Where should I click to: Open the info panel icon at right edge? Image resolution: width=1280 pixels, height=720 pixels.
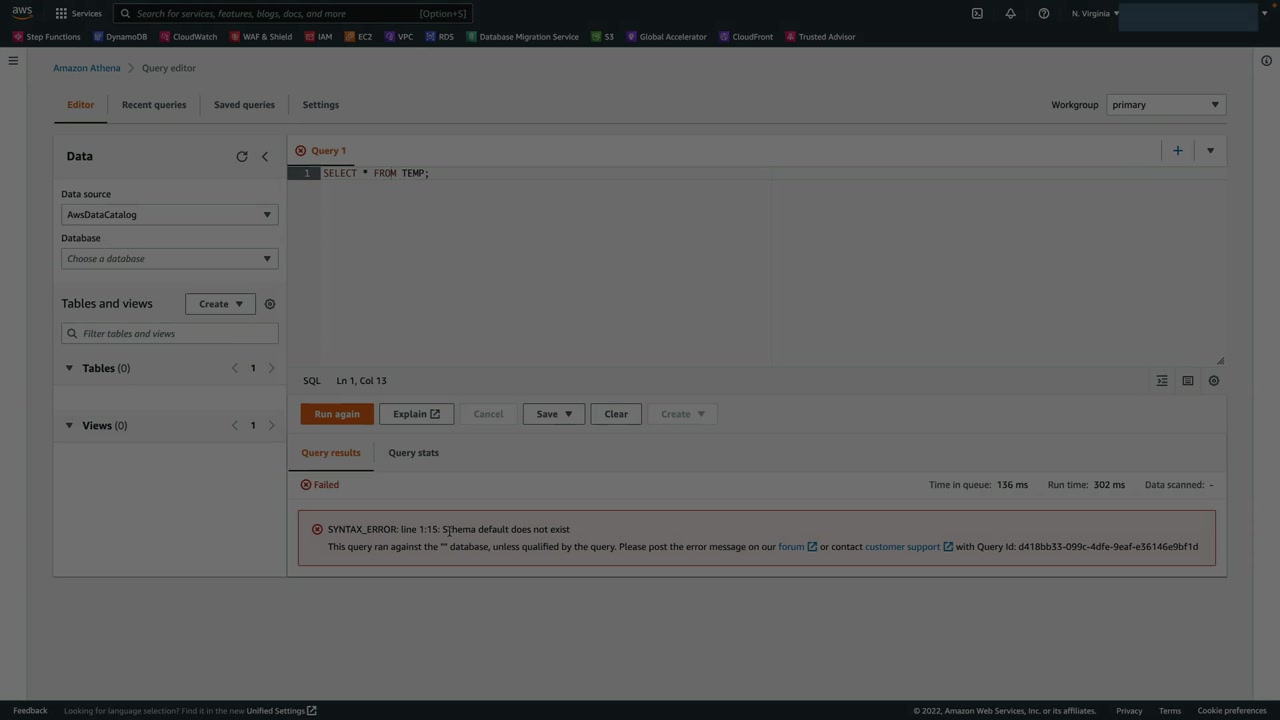point(1266,61)
